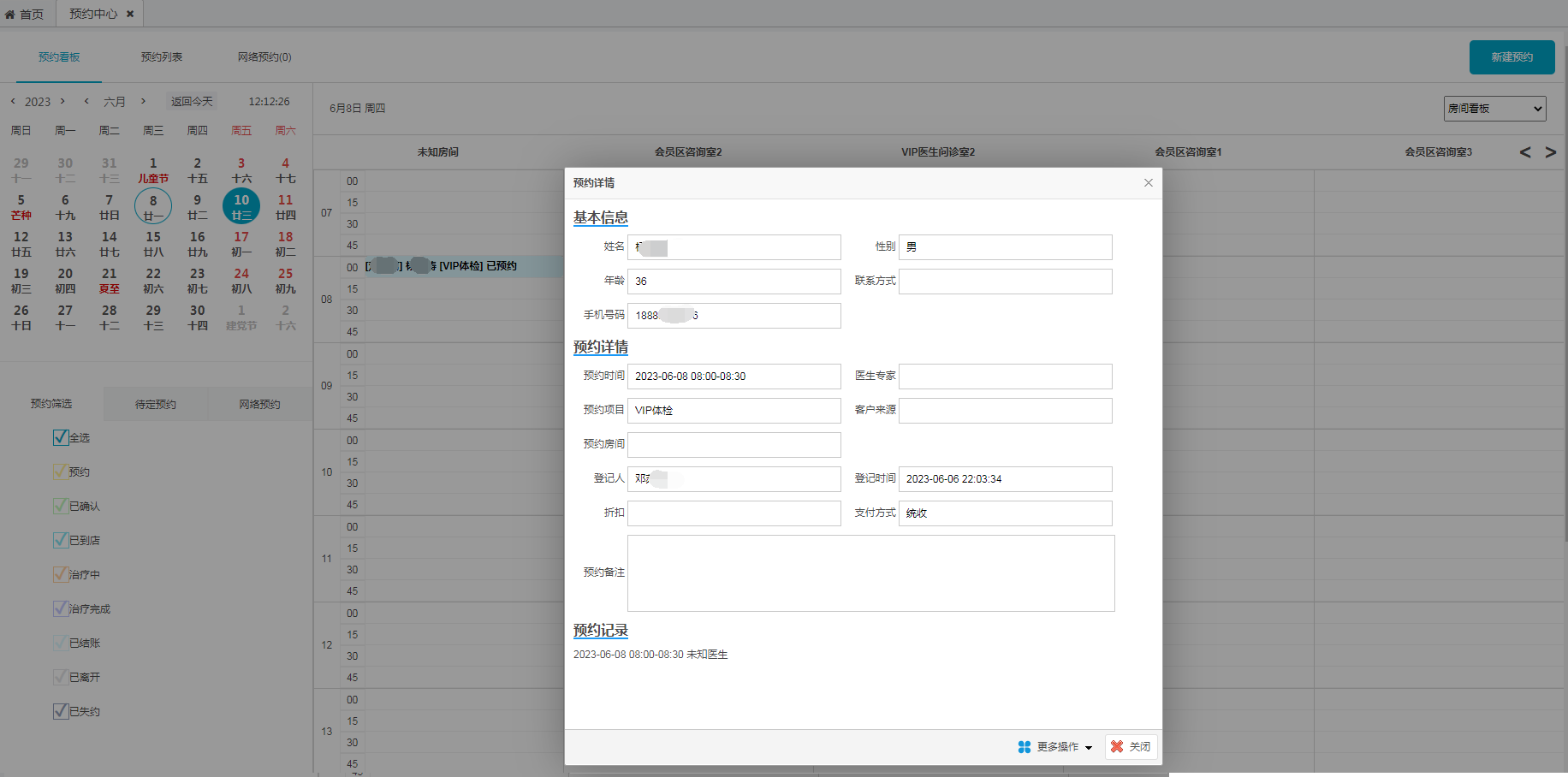Go to next year after 2023
Viewport: 1568px width, 777px height.
pyautogui.click(x=62, y=101)
